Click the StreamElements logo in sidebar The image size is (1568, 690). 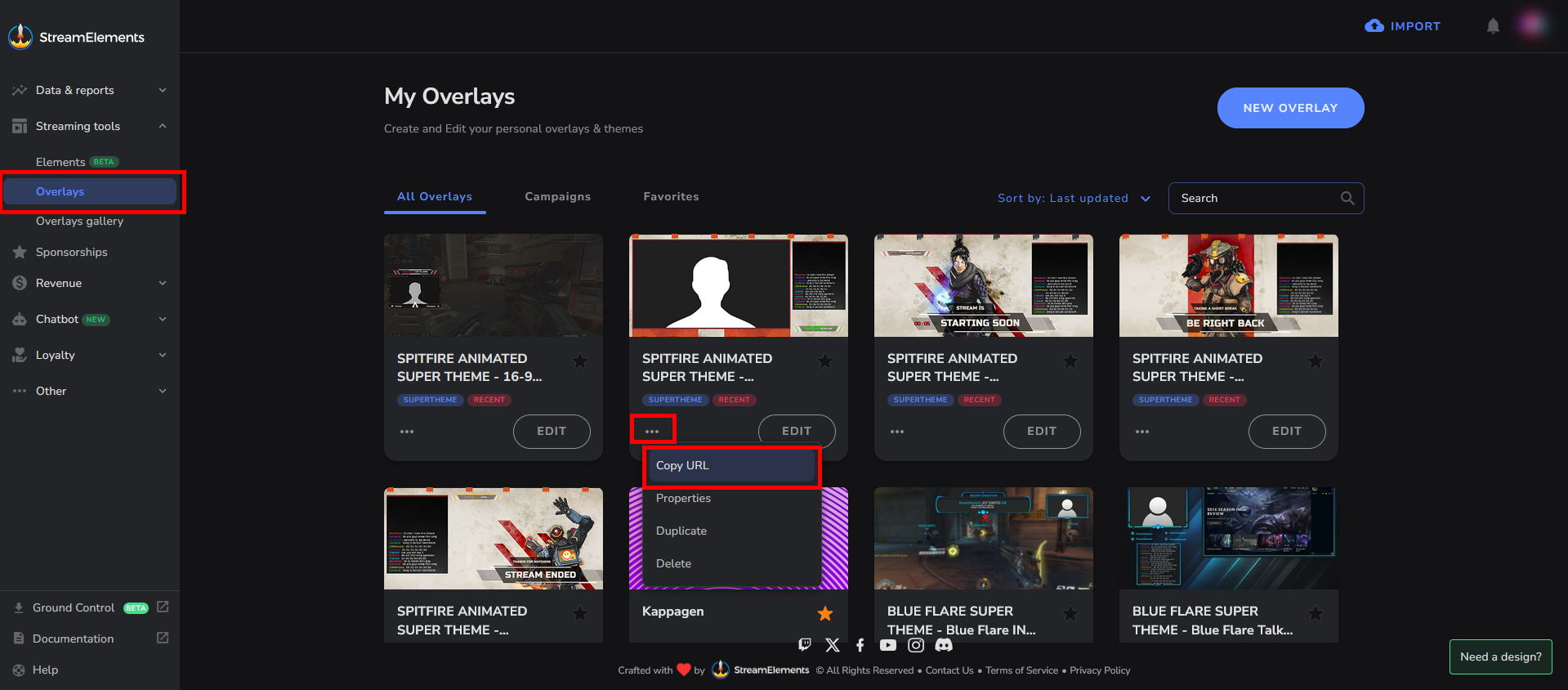76,37
